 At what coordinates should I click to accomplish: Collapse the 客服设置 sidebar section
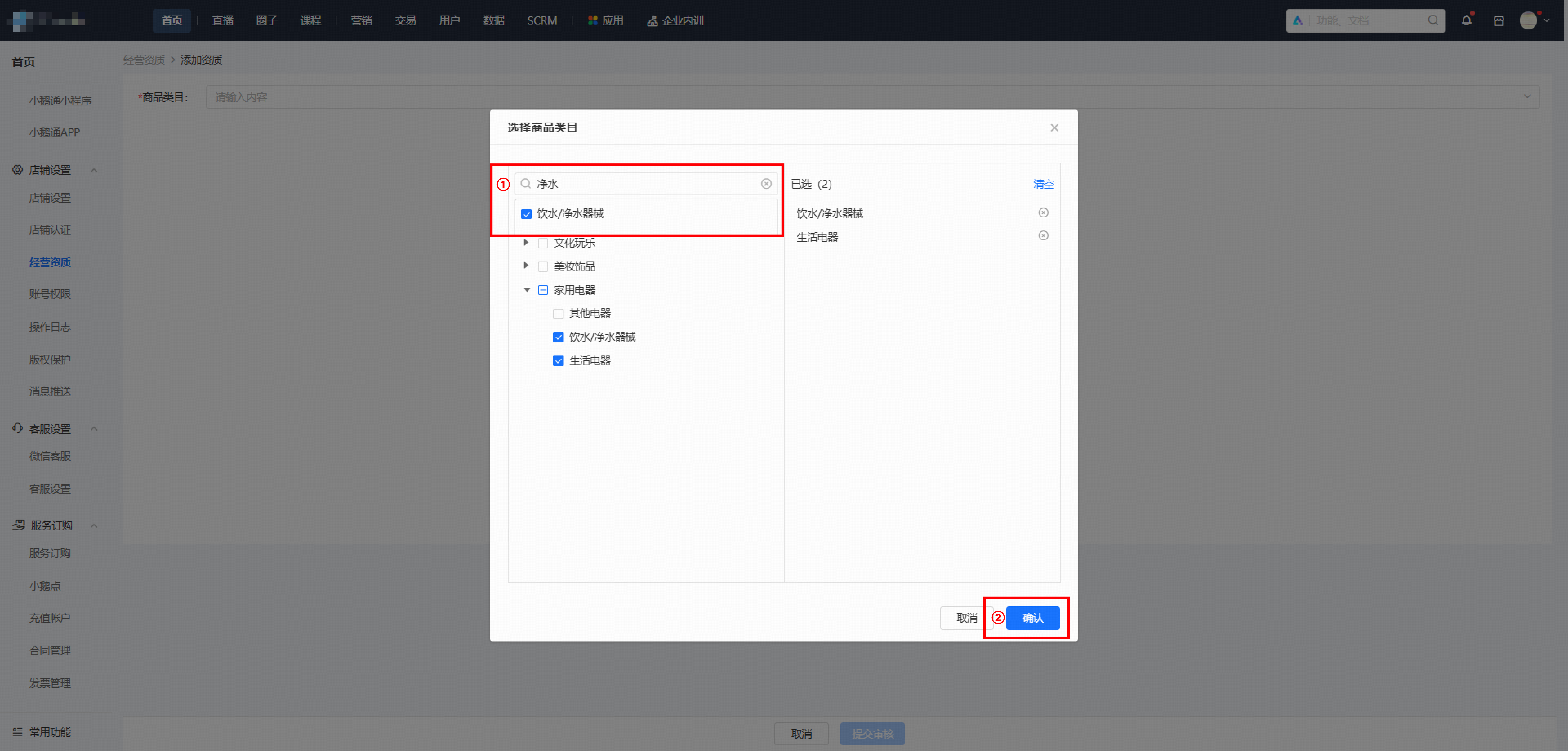point(94,429)
